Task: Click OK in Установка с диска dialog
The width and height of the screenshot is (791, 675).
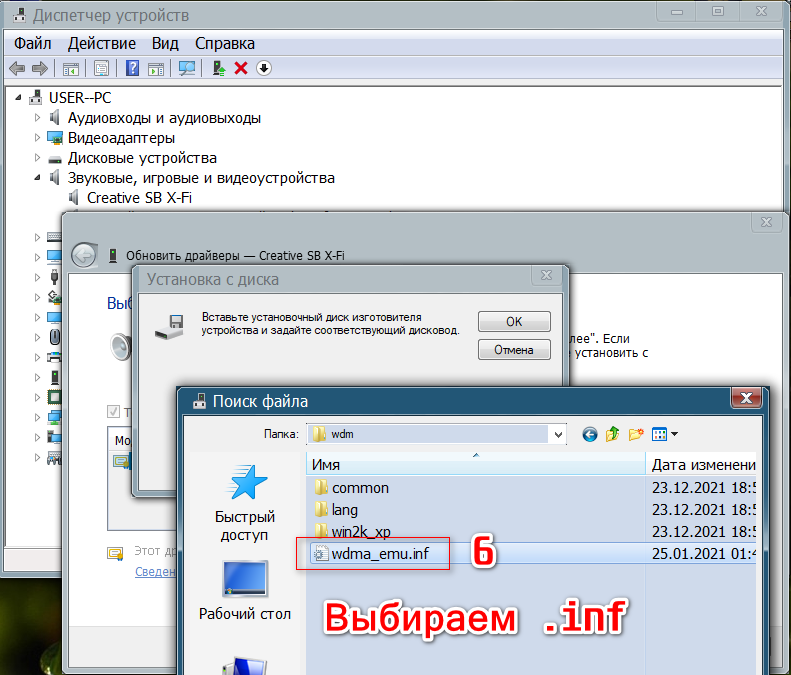Action: [514, 322]
